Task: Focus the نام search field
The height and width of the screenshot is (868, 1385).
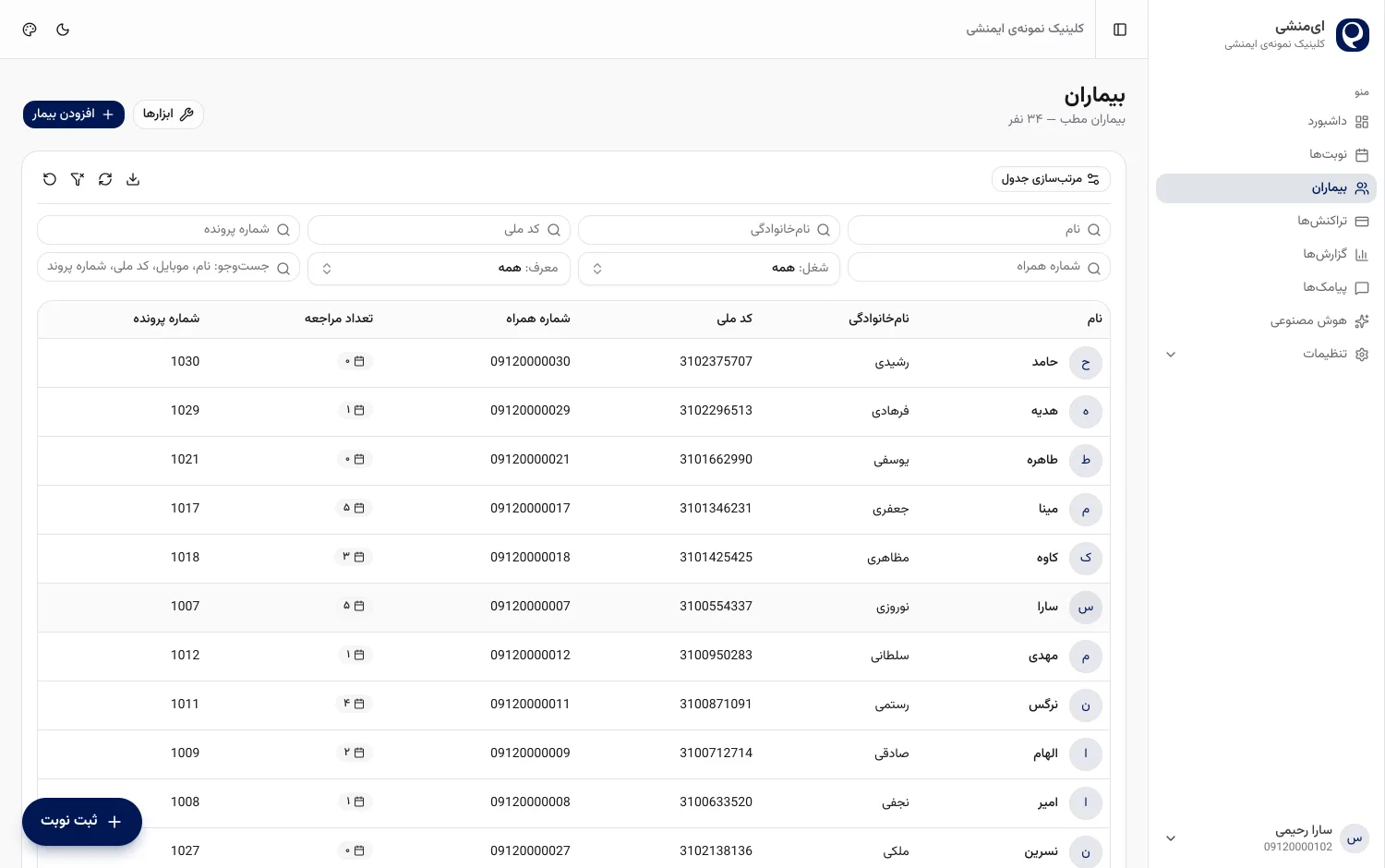Action: (979, 230)
